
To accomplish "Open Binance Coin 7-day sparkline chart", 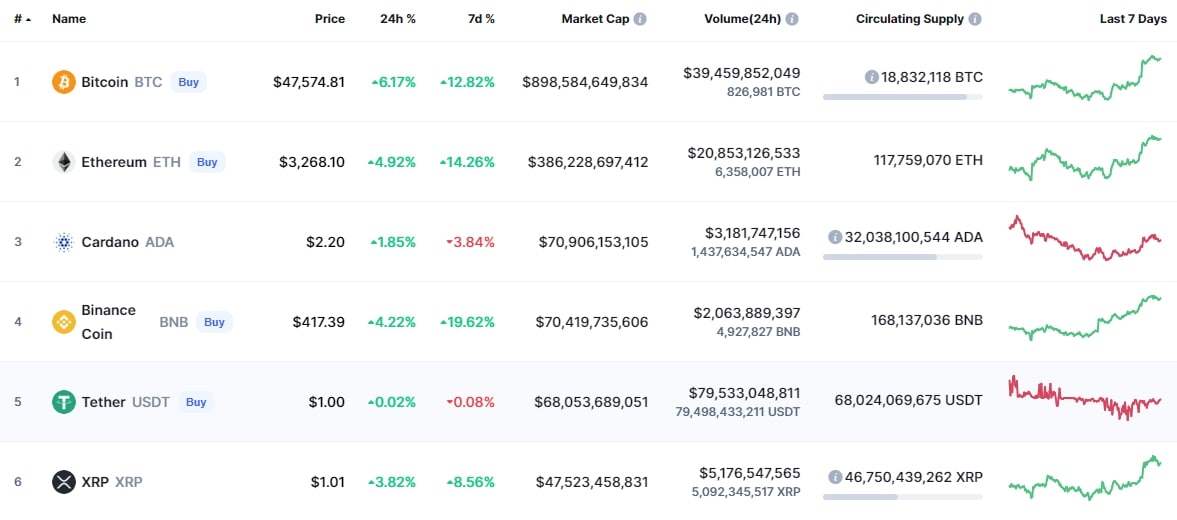I will coord(1085,318).
